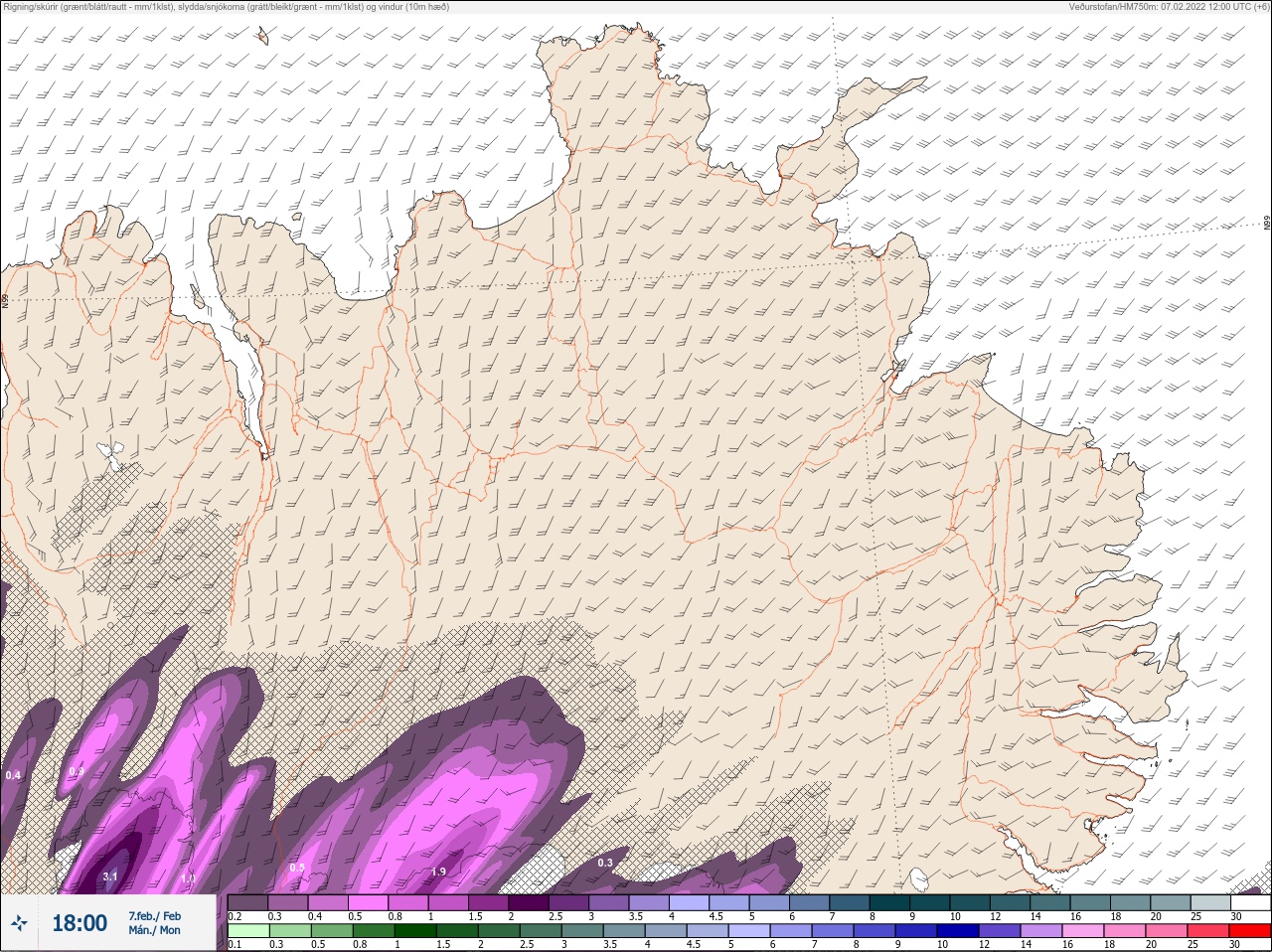
Task: Click the 0.9 precipitation value on the map
Action: (x=77, y=771)
